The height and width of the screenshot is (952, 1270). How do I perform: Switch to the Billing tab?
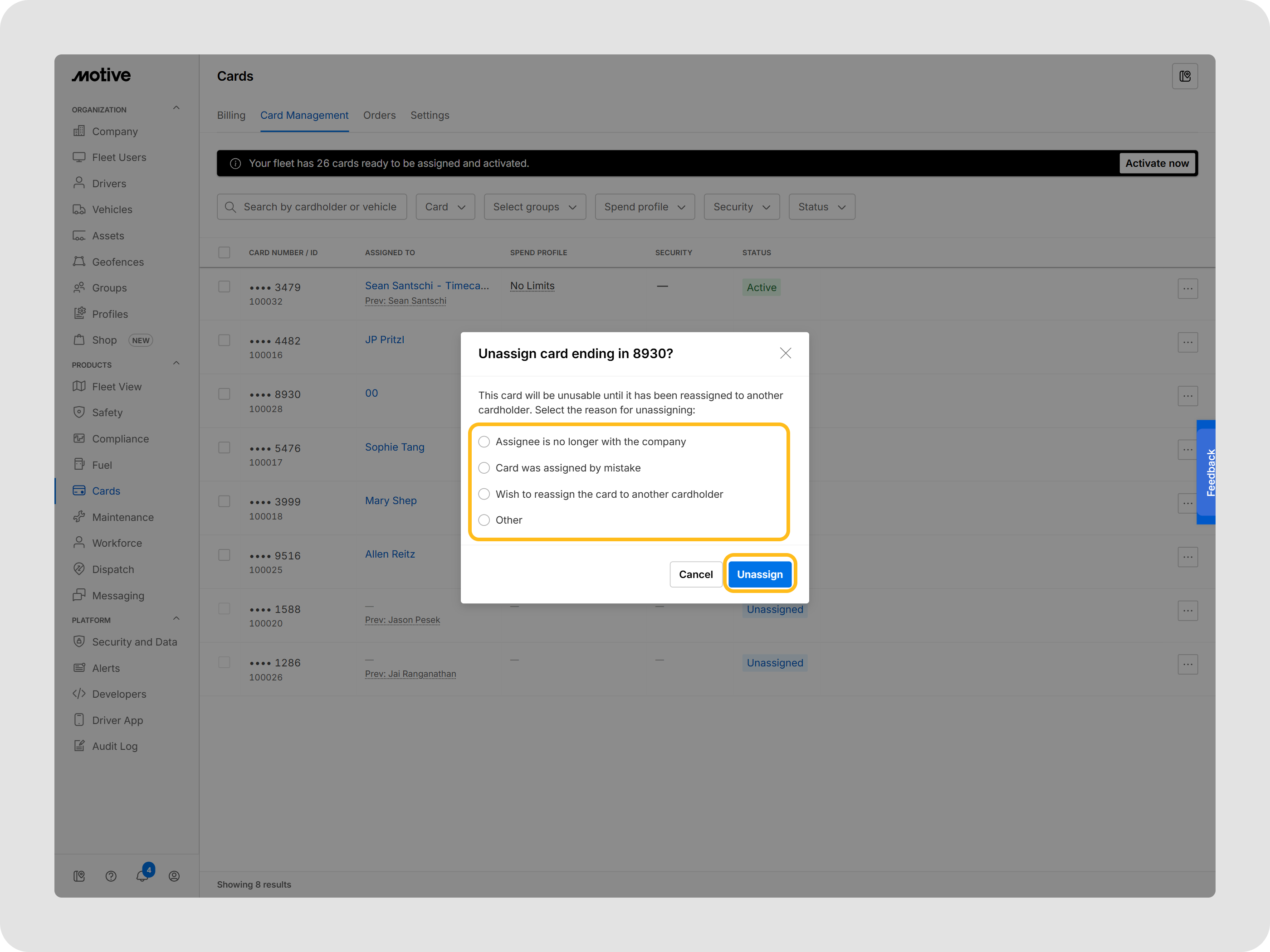click(231, 115)
